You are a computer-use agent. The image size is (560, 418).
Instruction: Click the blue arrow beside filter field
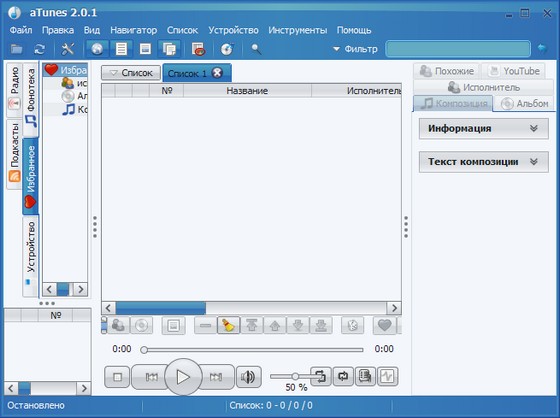542,48
